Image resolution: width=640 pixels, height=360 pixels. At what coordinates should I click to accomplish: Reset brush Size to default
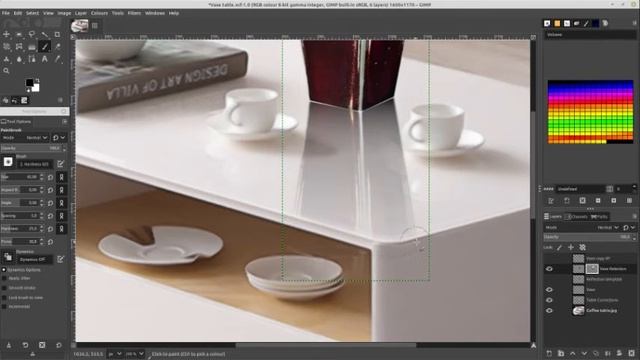click(x=51, y=177)
